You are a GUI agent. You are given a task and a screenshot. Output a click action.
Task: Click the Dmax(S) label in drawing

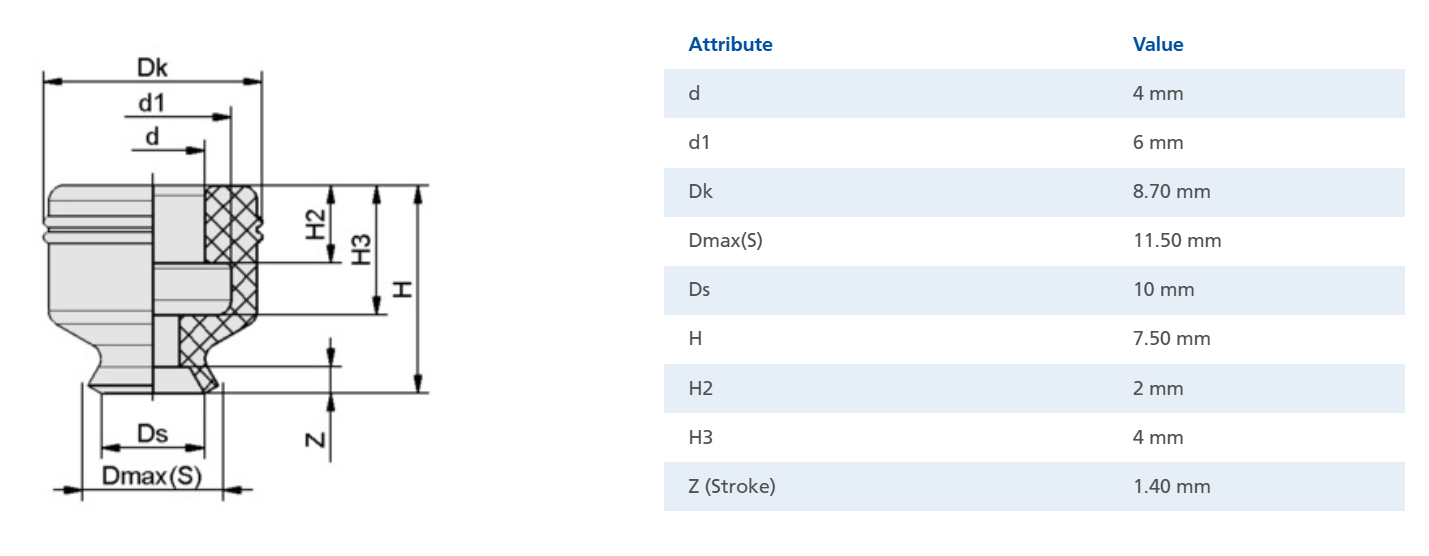click(151, 476)
